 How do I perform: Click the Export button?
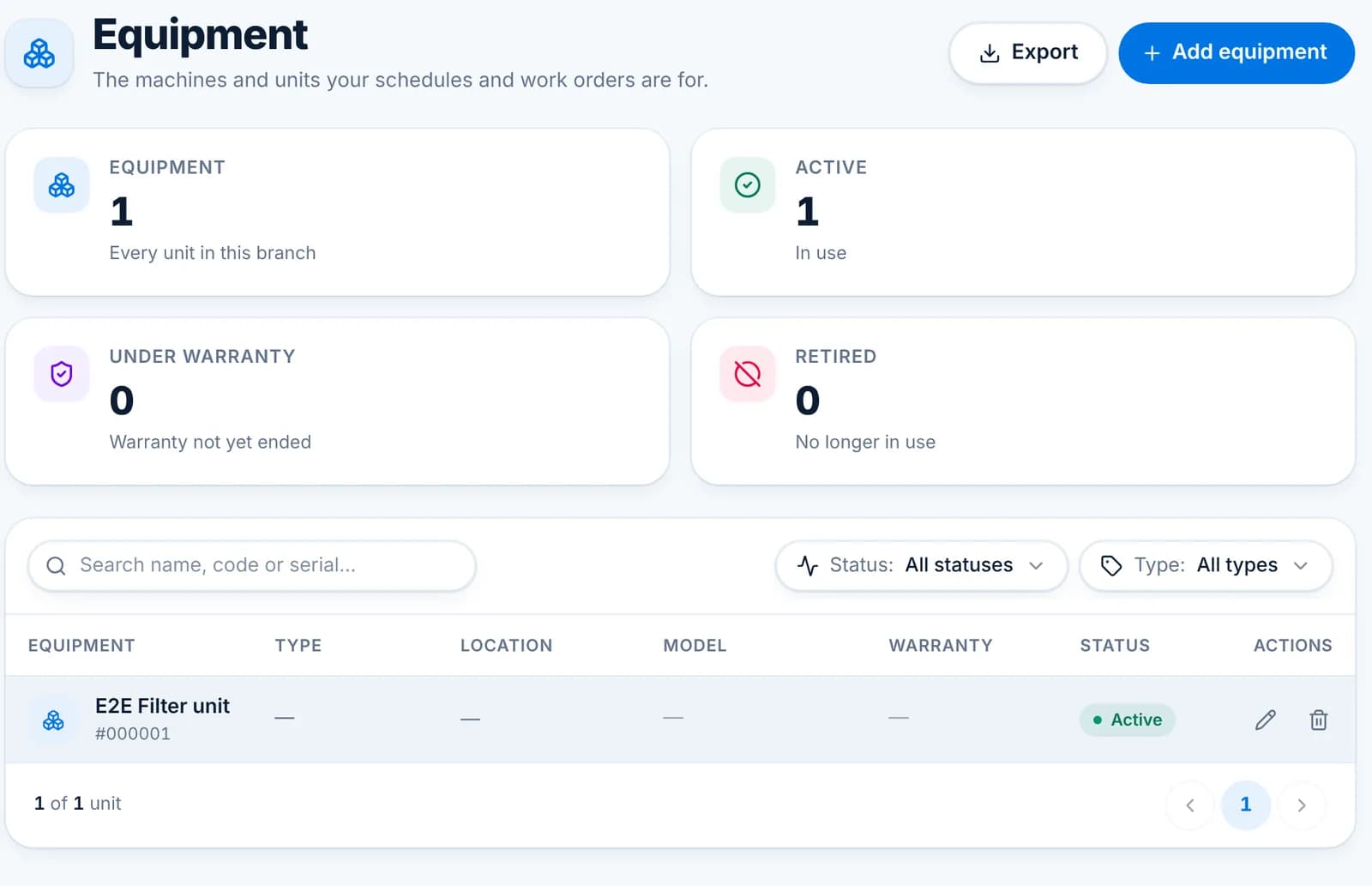pyautogui.click(x=1028, y=52)
